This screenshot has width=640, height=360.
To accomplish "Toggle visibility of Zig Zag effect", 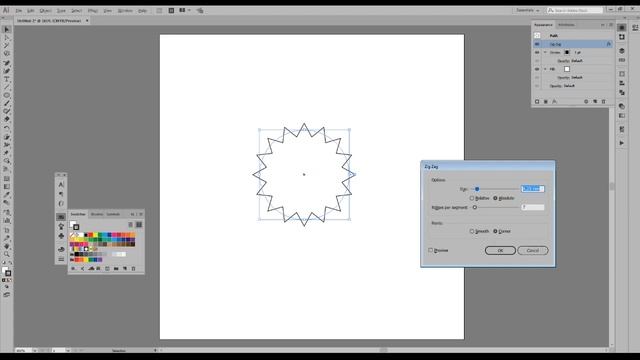I will coord(537,44).
